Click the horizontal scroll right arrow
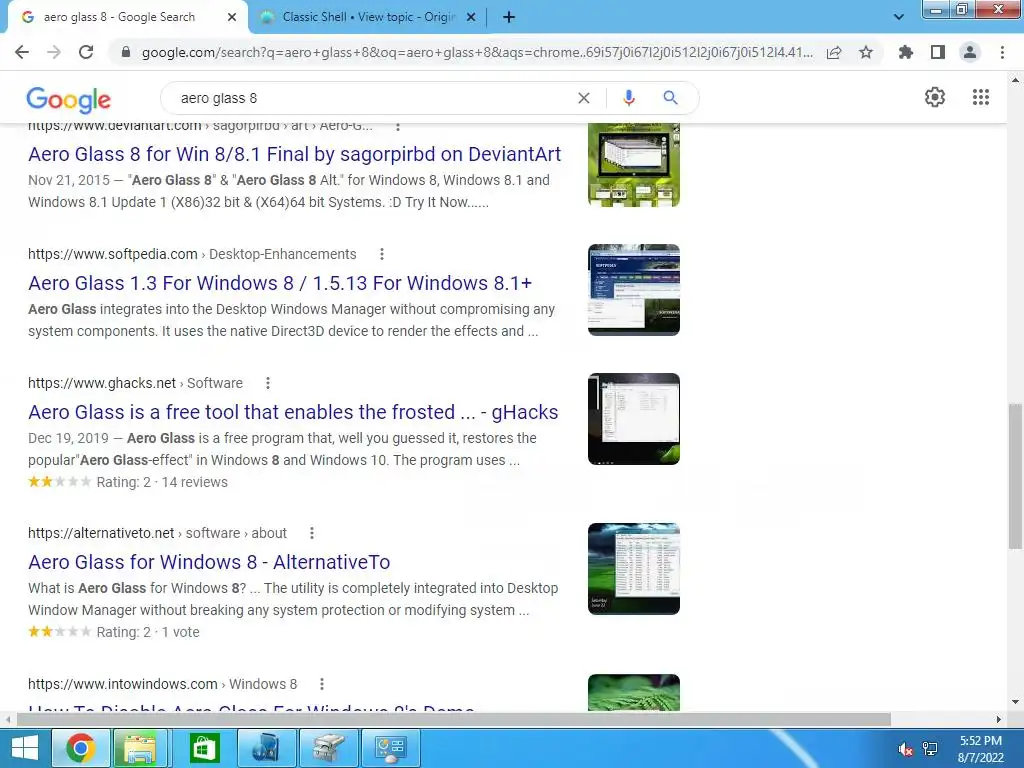Screen dimensions: 1024x768 coord(999,720)
